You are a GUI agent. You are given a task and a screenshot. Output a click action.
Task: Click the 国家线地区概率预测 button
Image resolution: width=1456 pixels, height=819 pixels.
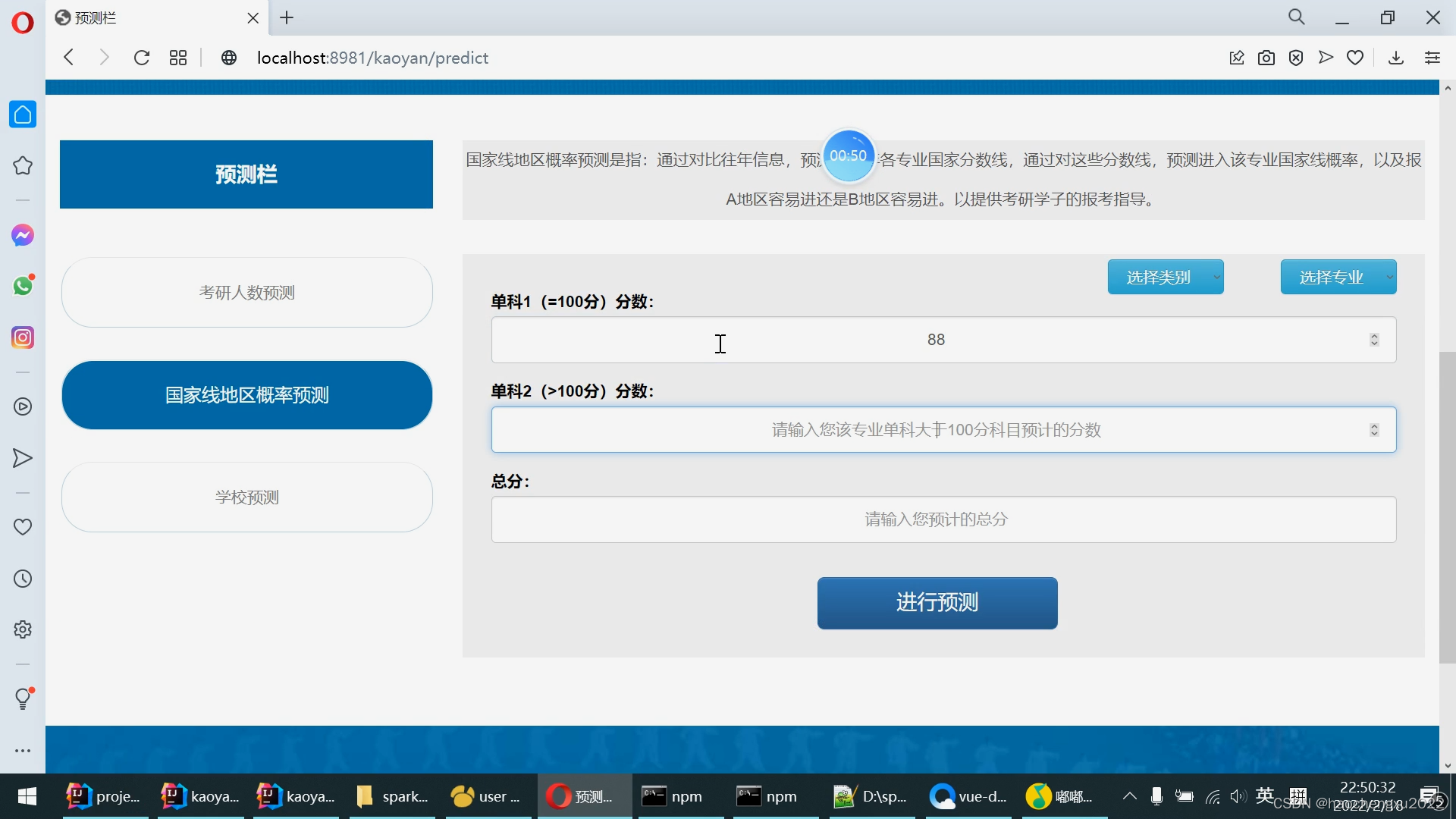[246, 395]
